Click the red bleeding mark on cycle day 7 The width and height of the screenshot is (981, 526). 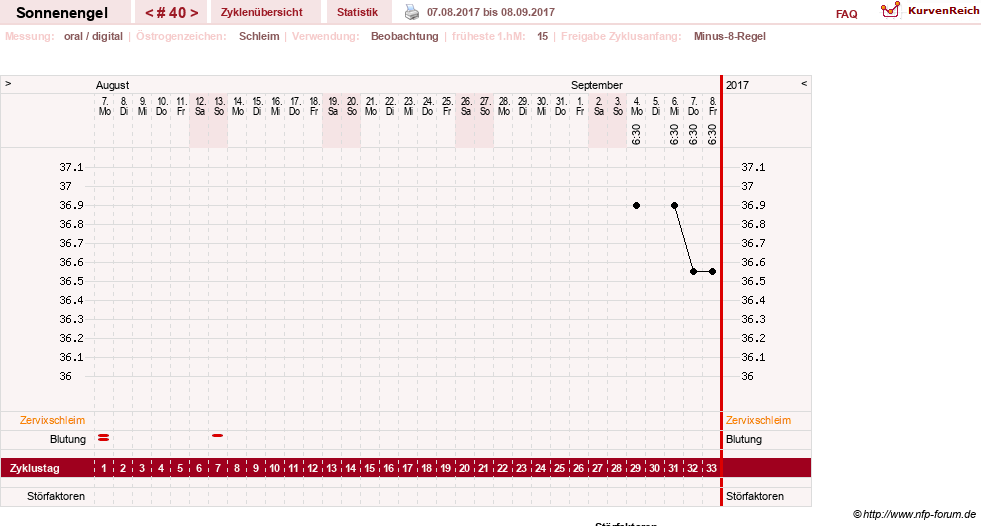(218, 435)
